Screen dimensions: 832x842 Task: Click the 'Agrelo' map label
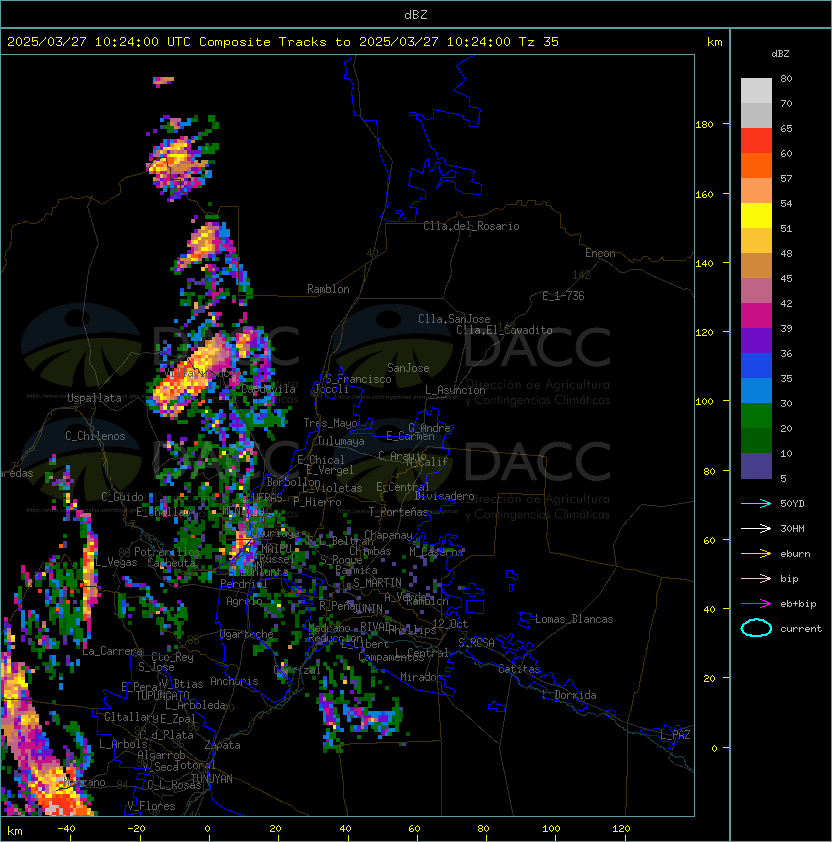(244, 601)
